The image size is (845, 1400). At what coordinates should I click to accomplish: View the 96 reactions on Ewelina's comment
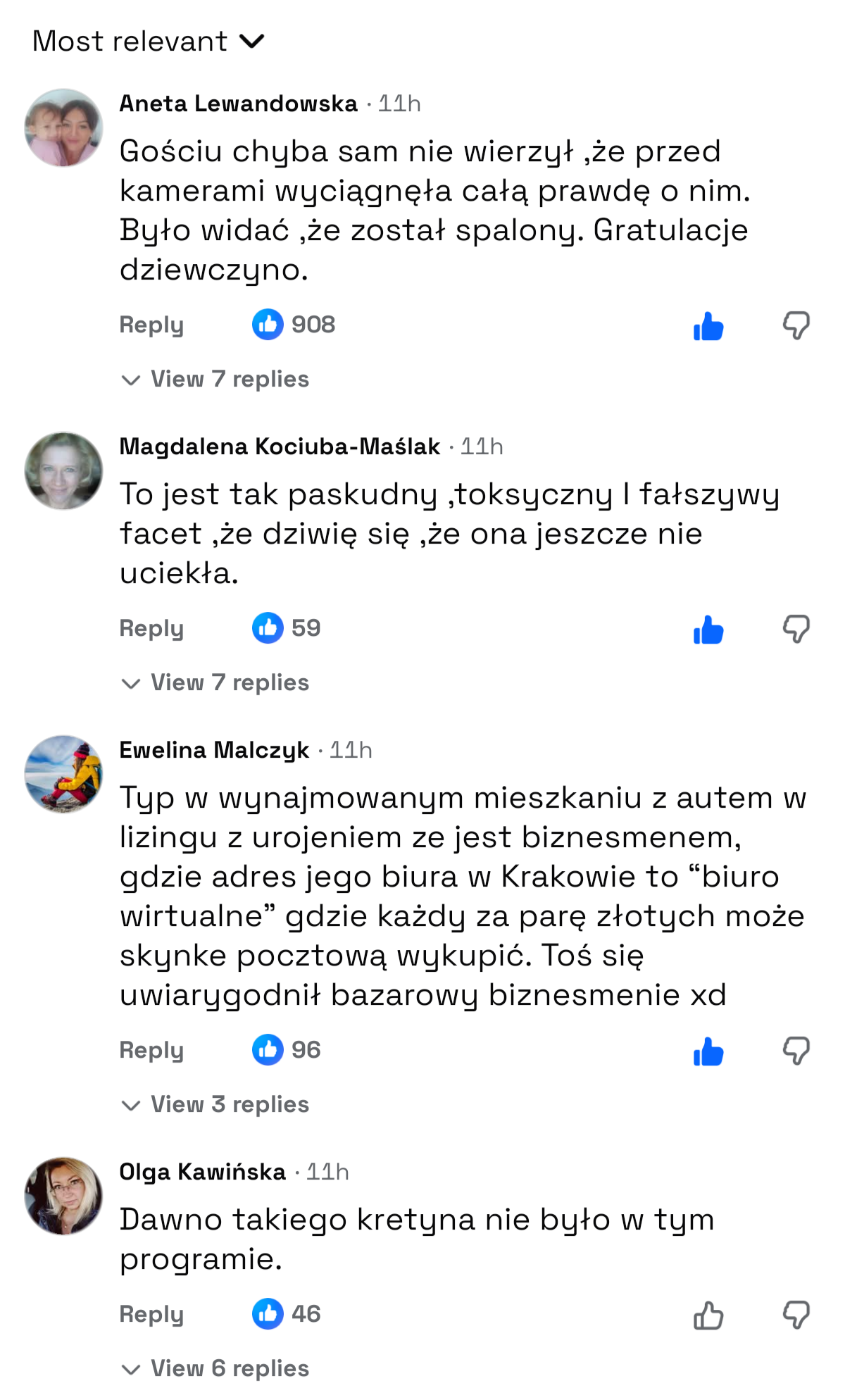287,1050
